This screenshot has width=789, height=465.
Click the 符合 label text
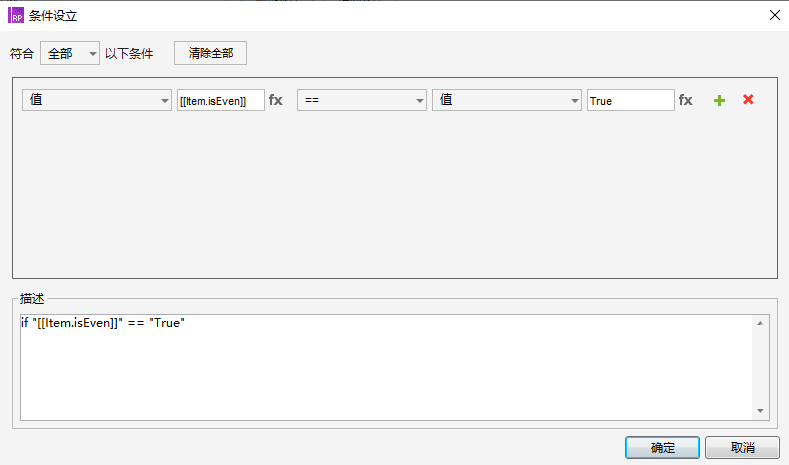(22, 53)
